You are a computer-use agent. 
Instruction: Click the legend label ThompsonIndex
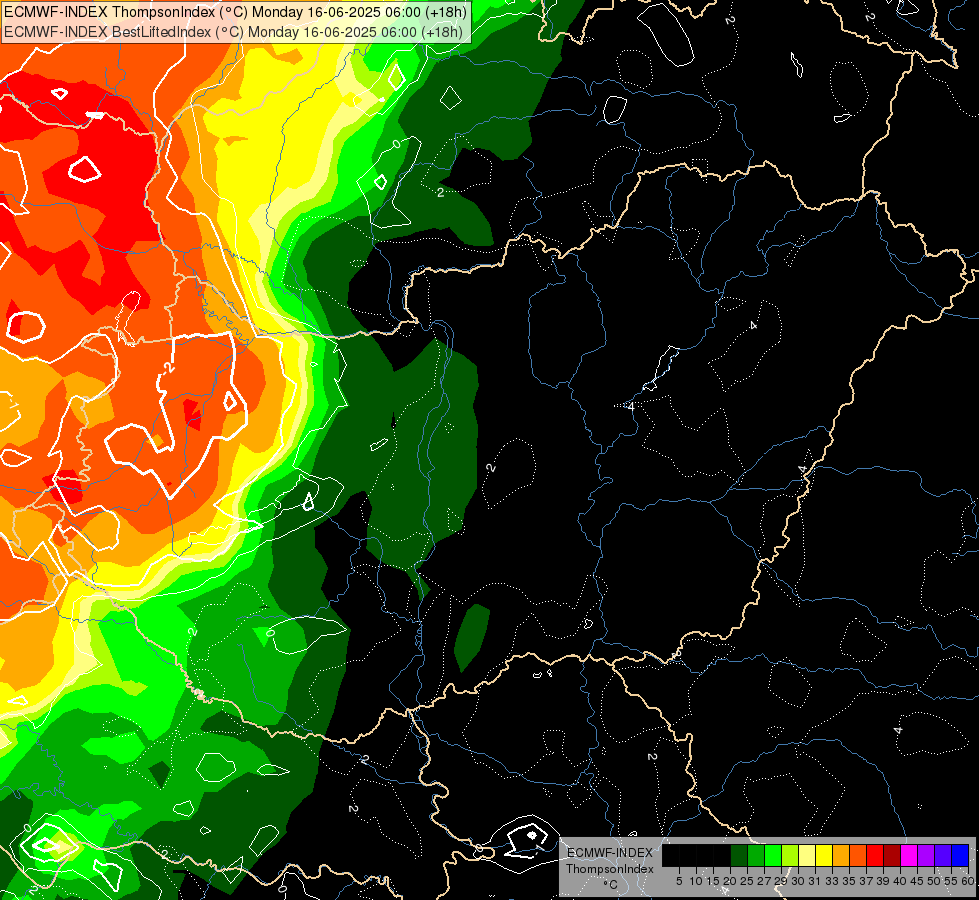pos(610,869)
